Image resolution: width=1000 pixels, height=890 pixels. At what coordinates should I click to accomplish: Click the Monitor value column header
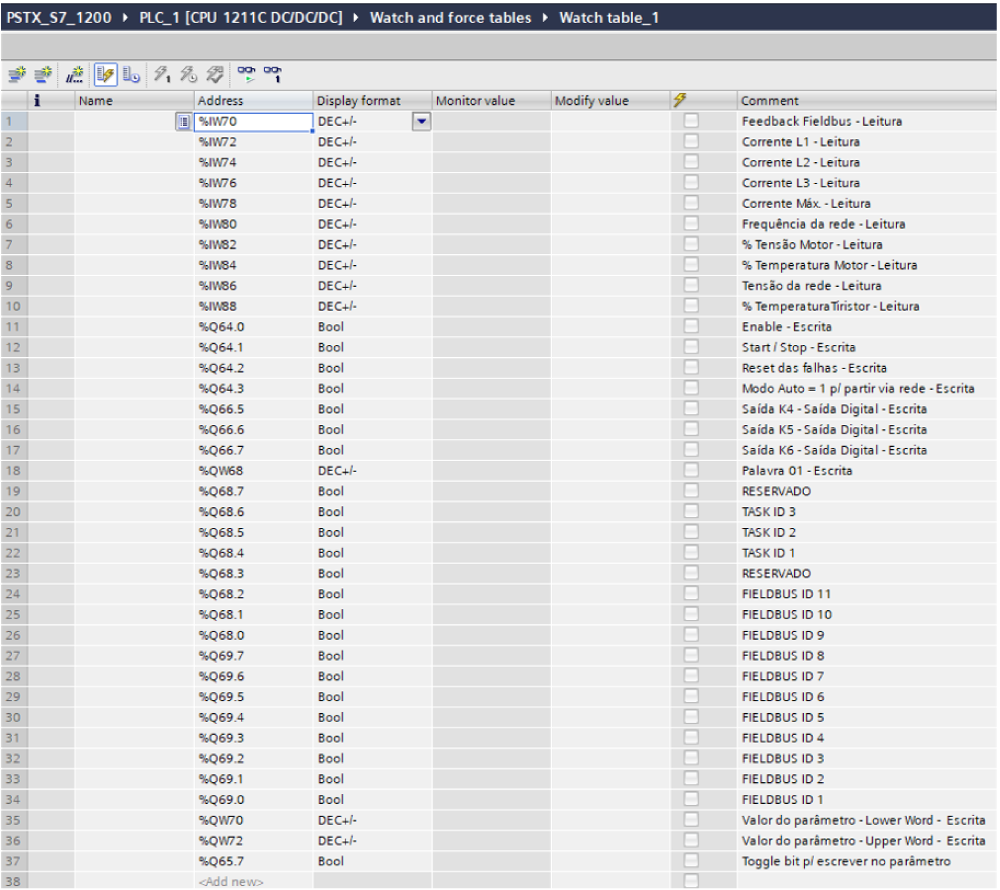492,100
